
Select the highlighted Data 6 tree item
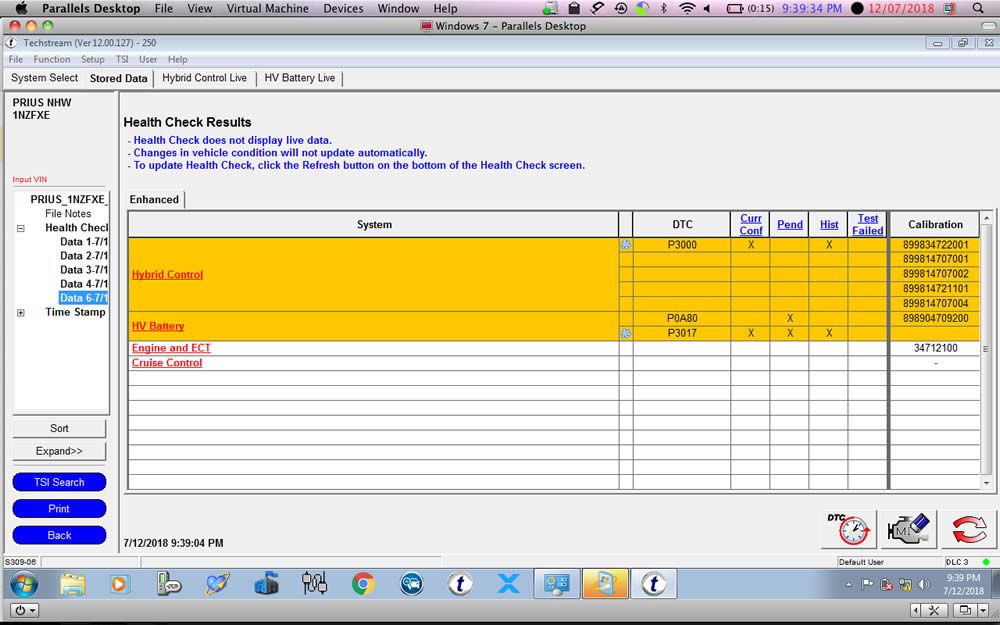click(84, 298)
